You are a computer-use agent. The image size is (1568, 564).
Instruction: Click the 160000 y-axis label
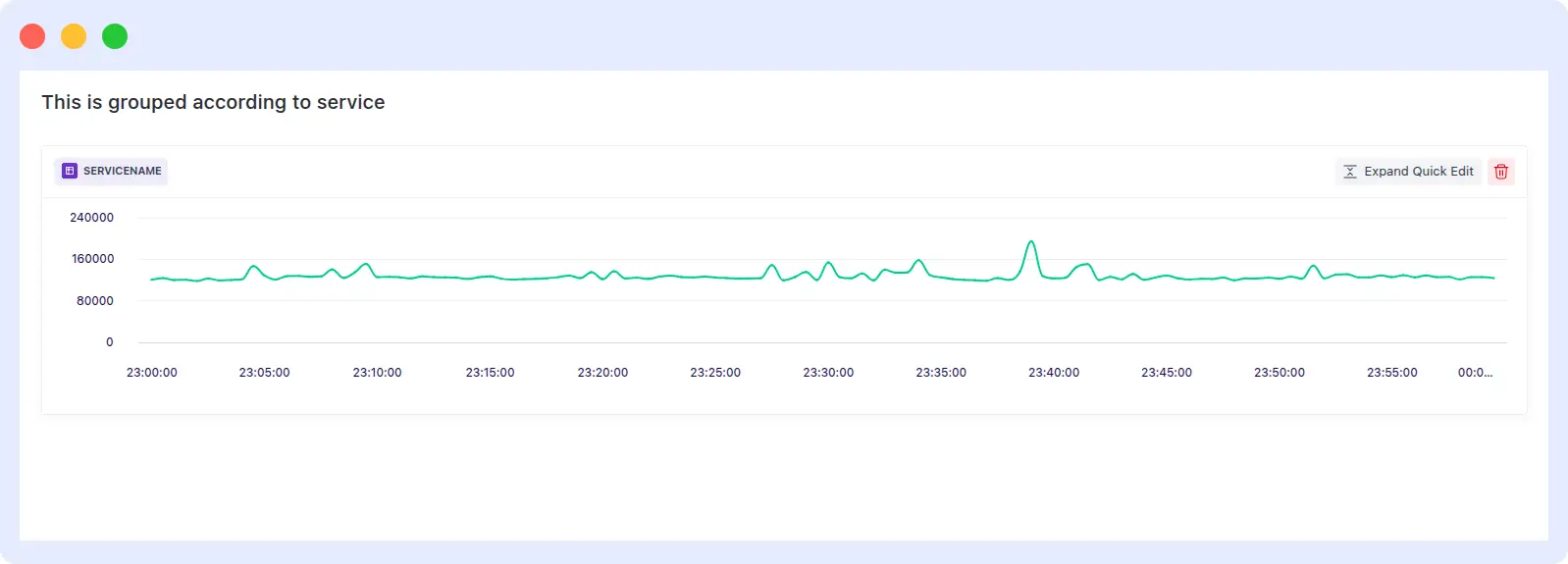pos(93,259)
